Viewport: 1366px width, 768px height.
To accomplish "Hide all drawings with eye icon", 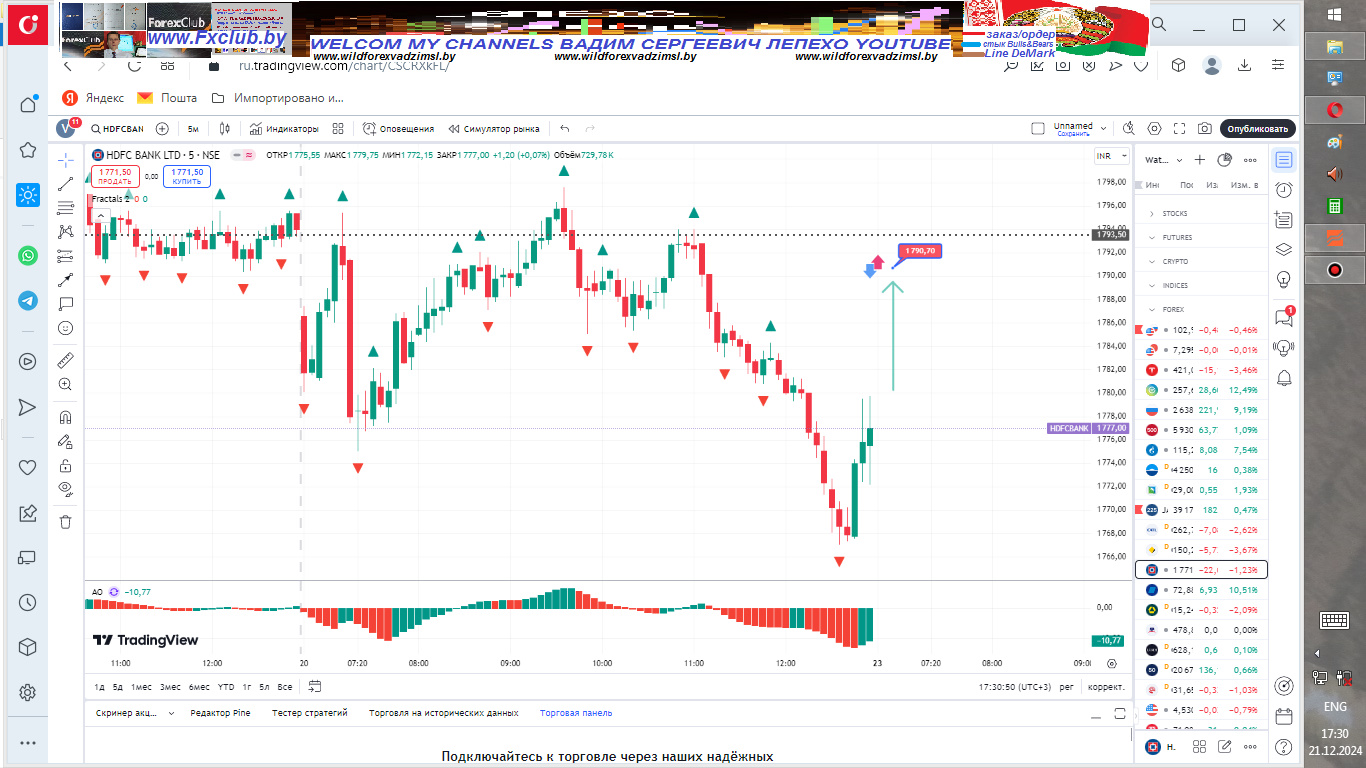I will pyautogui.click(x=66, y=489).
